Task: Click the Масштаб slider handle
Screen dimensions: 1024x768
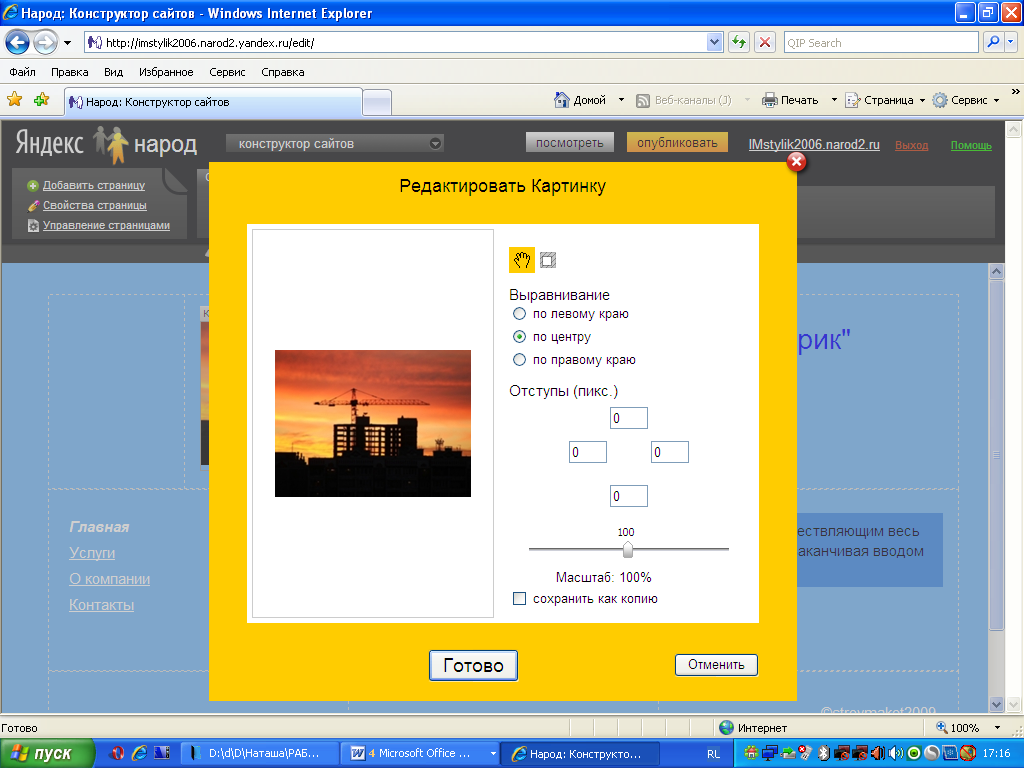Action: (x=628, y=550)
